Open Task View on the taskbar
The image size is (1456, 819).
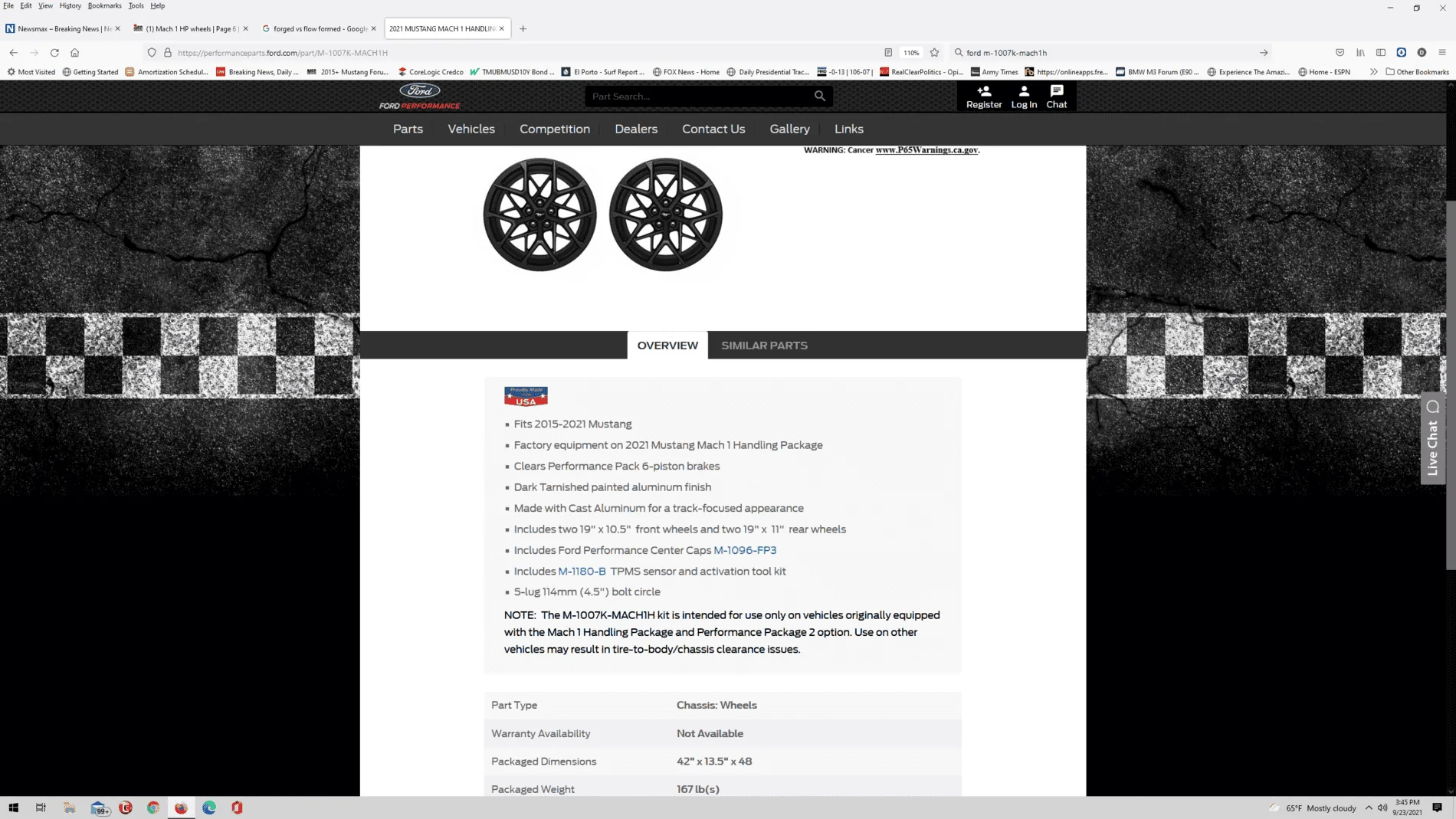click(41, 808)
